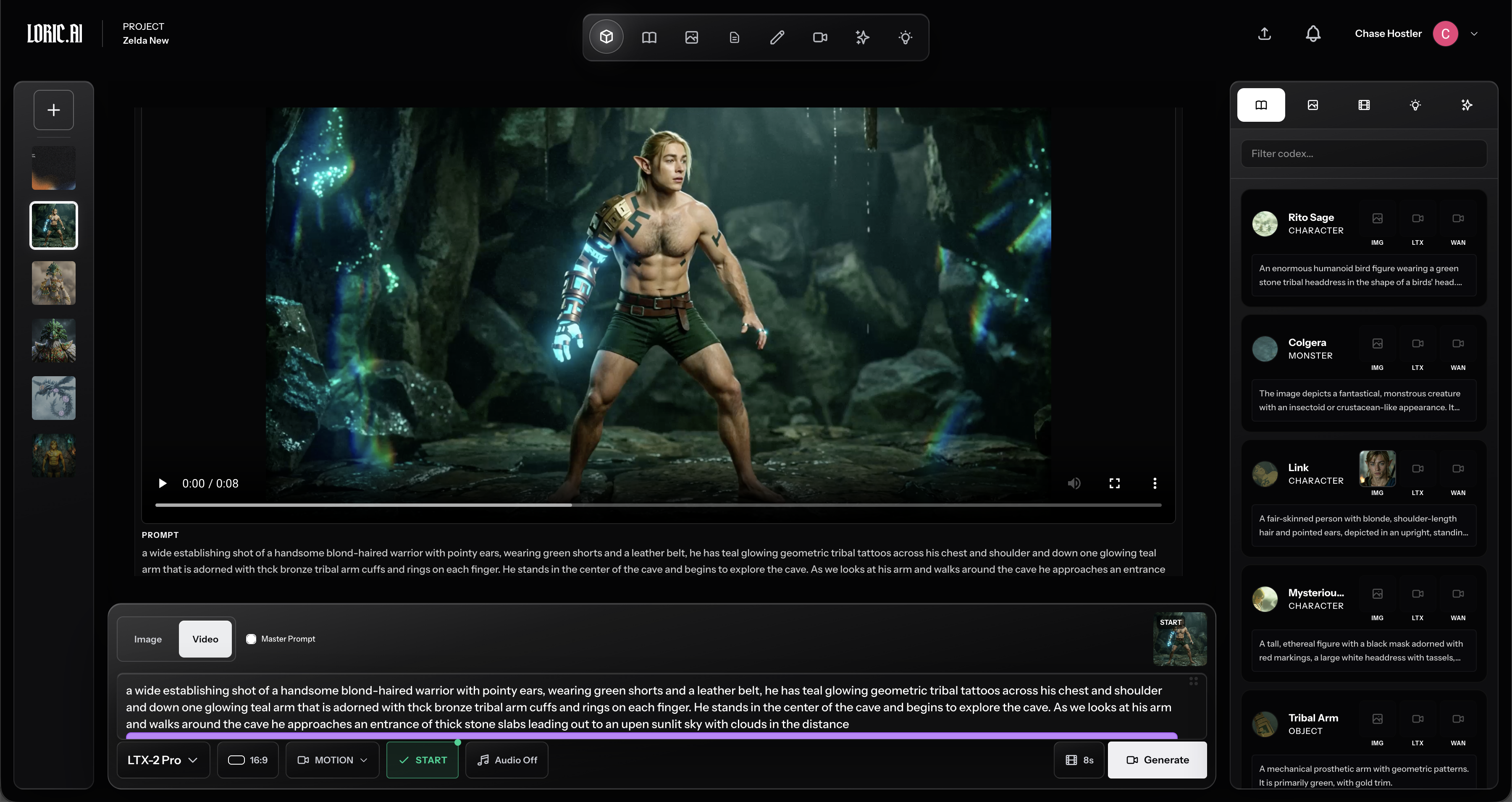Play the video

(x=162, y=483)
